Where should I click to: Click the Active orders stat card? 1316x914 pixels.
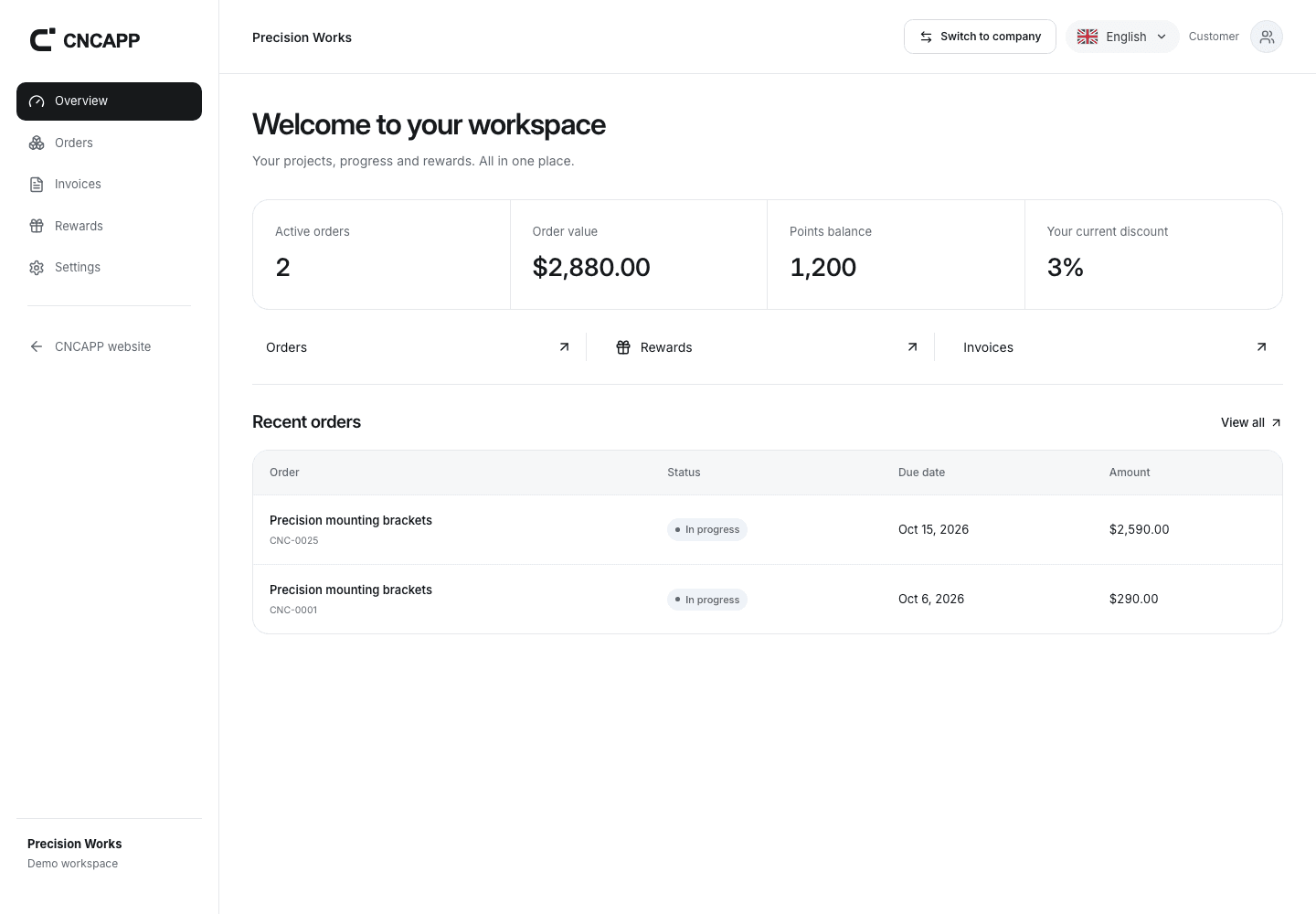(x=381, y=255)
